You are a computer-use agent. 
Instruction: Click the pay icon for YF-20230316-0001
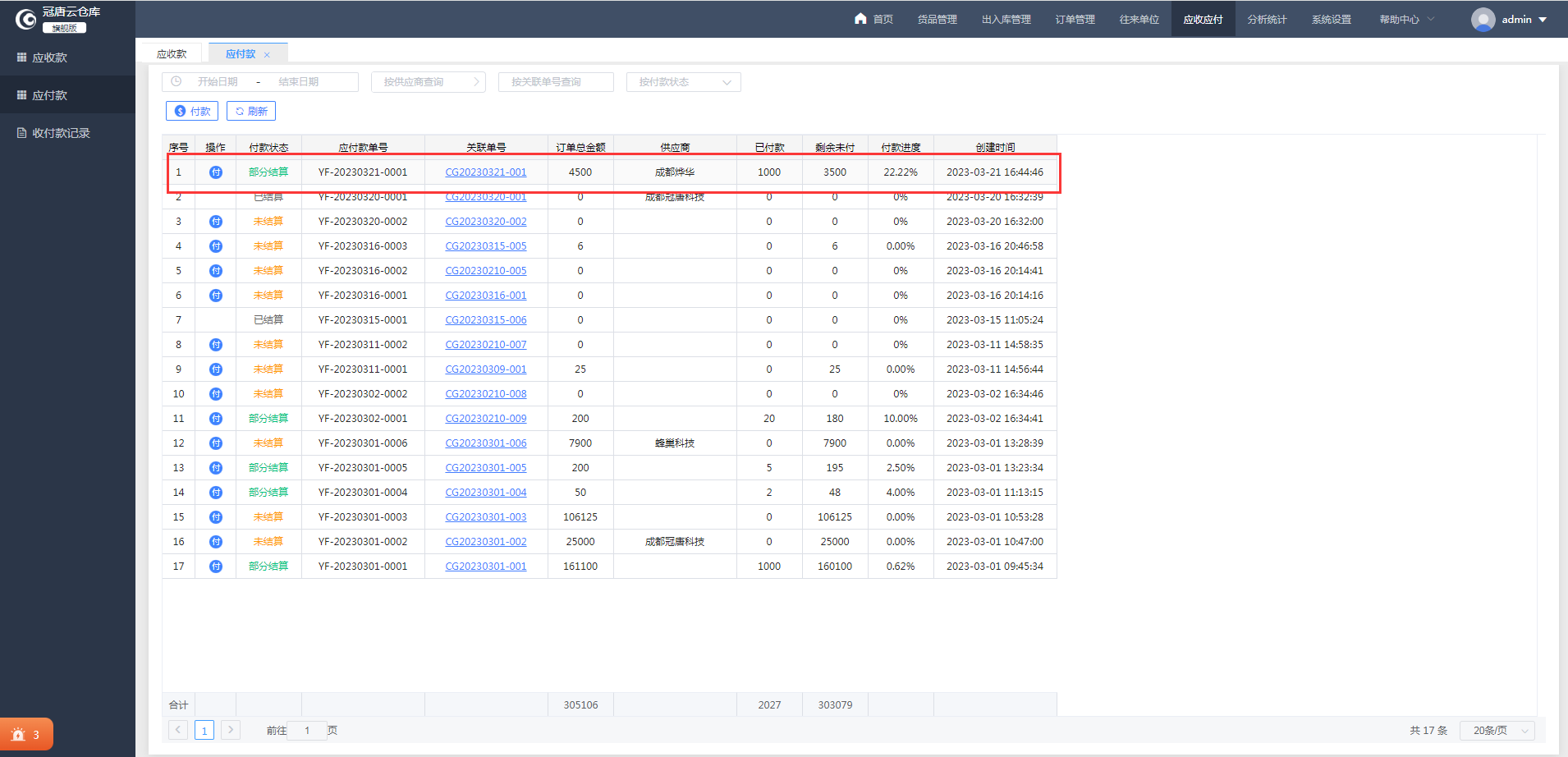[x=216, y=296]
